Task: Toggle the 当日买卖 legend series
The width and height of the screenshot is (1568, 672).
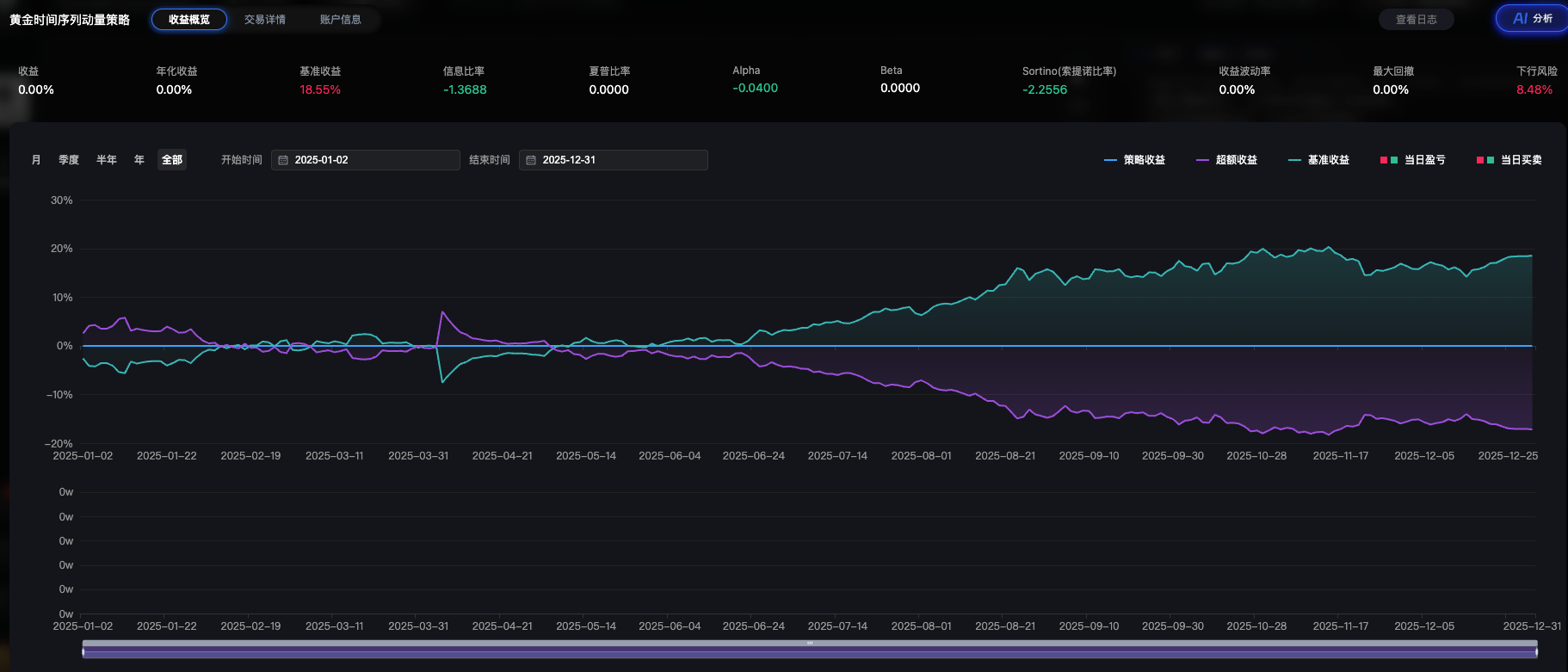Action: 1509,160
